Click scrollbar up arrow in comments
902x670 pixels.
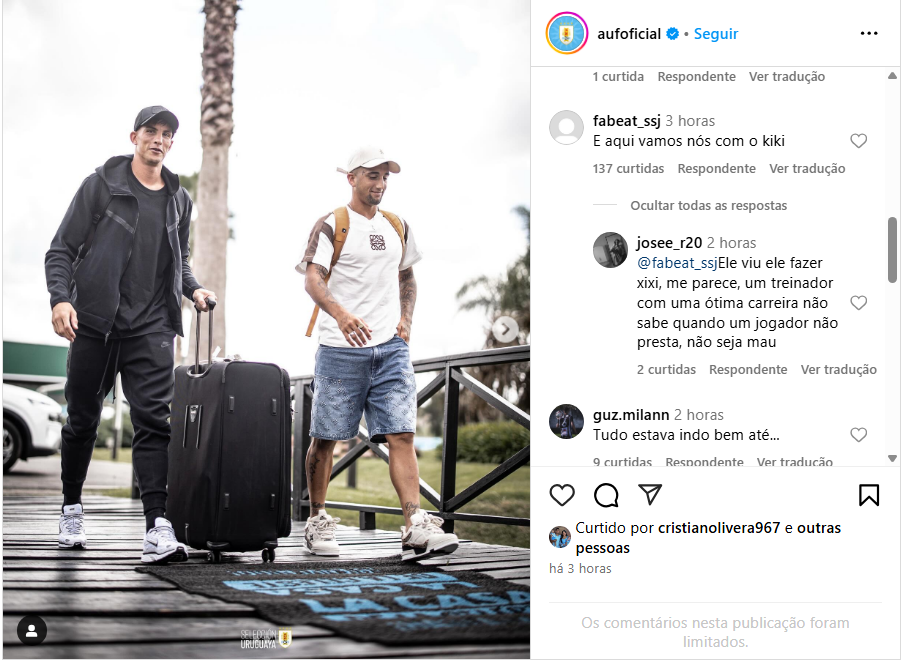pyautogui.click(x=892, y=76)
